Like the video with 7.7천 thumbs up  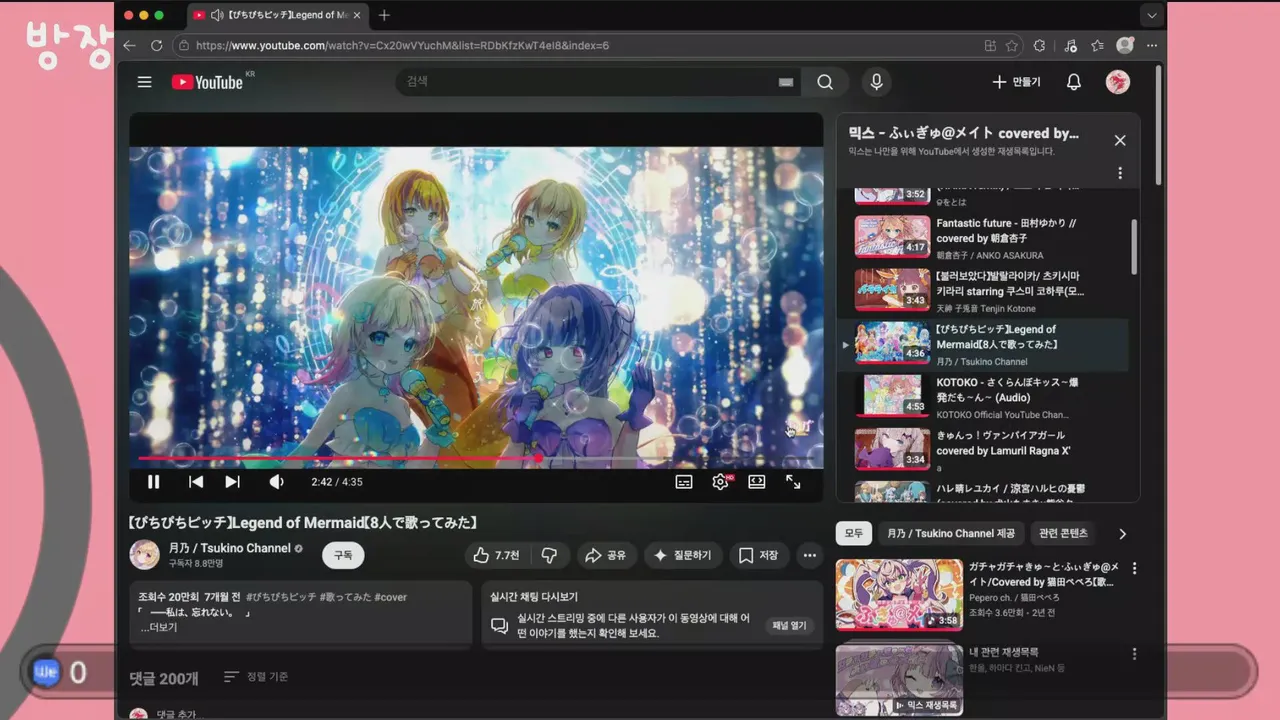(x=497, y=555)
